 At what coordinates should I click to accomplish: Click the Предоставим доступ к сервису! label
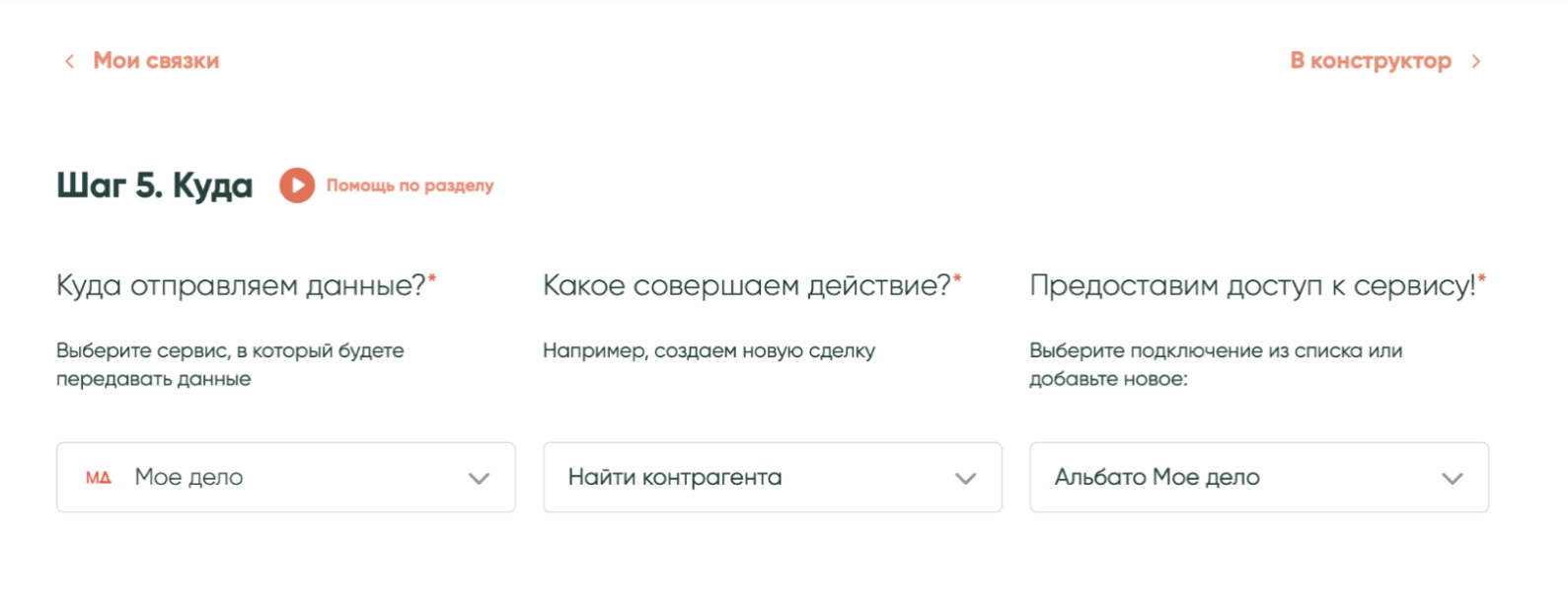point(1252,286)
